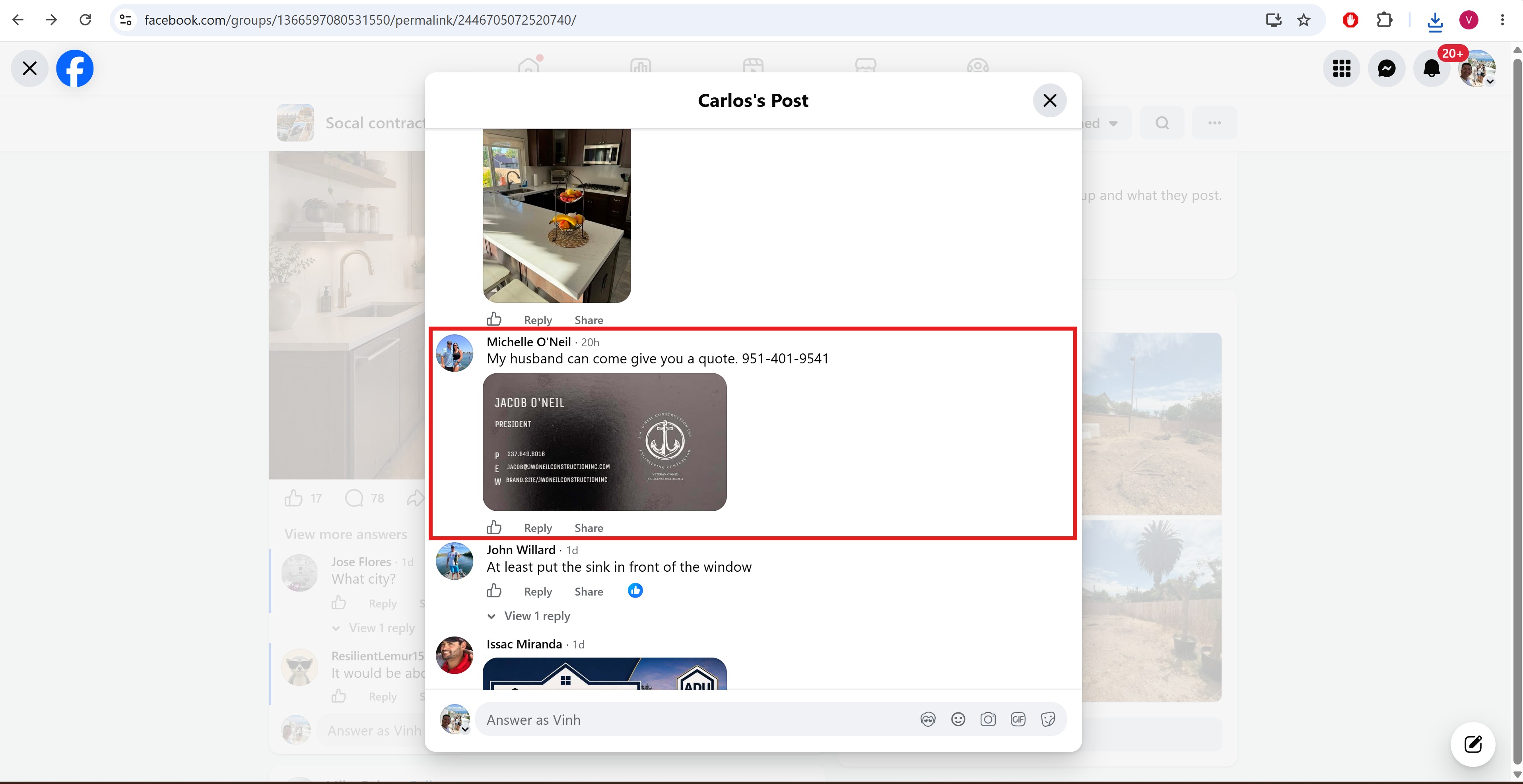Close the viewer with the X beside Facebook logo
The width and height of the screenshot is (1523, 784).
[29, 69]
